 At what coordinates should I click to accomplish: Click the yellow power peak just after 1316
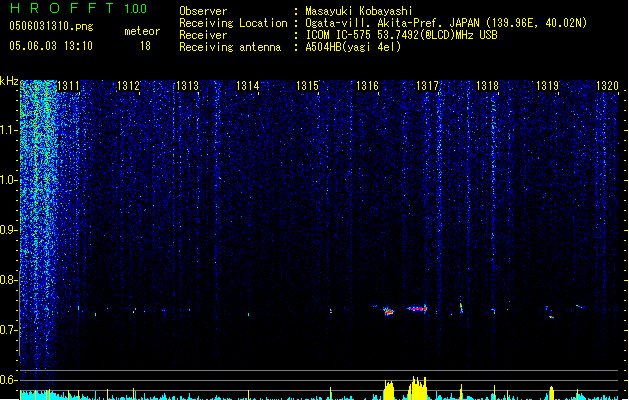389,390
